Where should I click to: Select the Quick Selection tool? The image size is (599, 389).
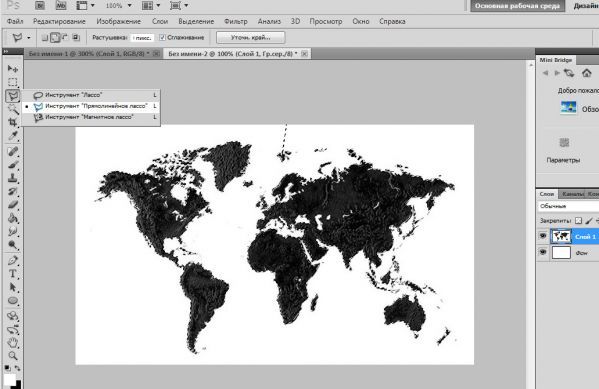tap(13, 109)
